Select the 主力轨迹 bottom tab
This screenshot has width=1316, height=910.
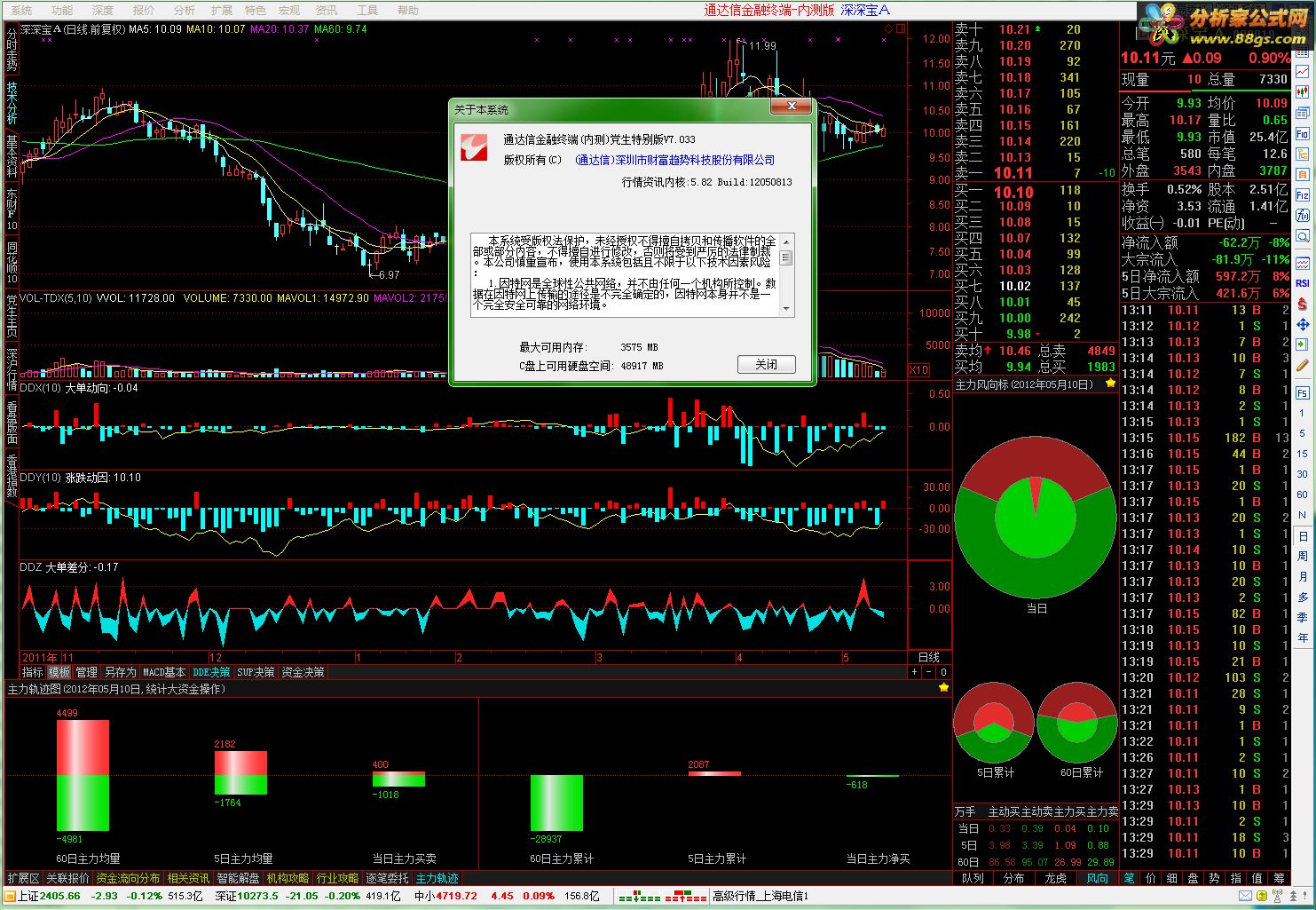(437, 878)
